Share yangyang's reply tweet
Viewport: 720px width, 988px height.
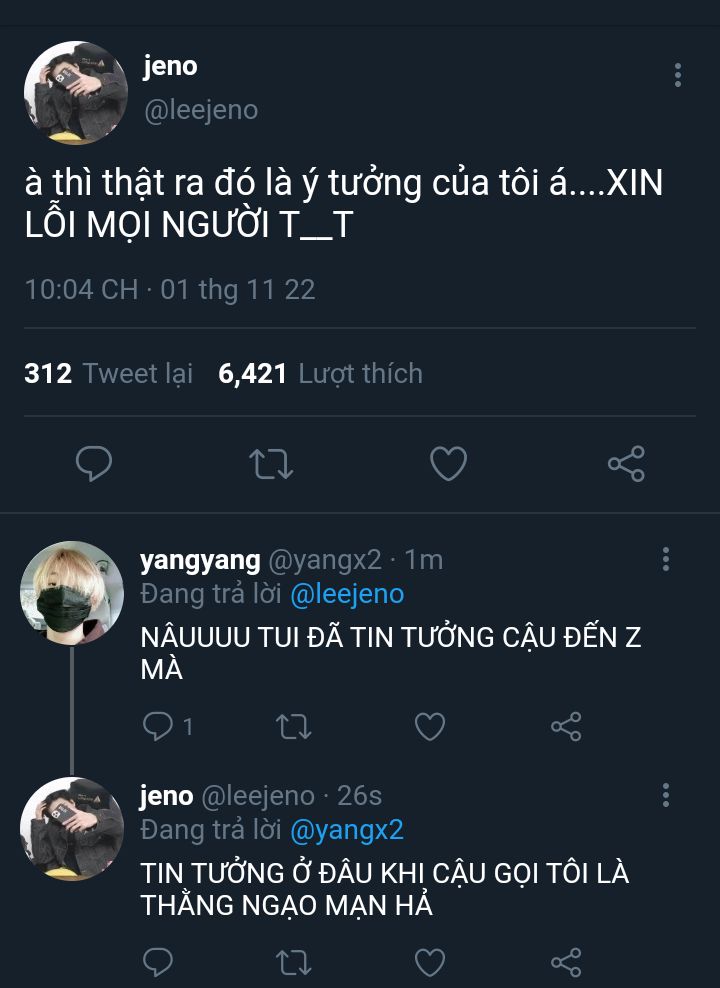coord(566,727)
